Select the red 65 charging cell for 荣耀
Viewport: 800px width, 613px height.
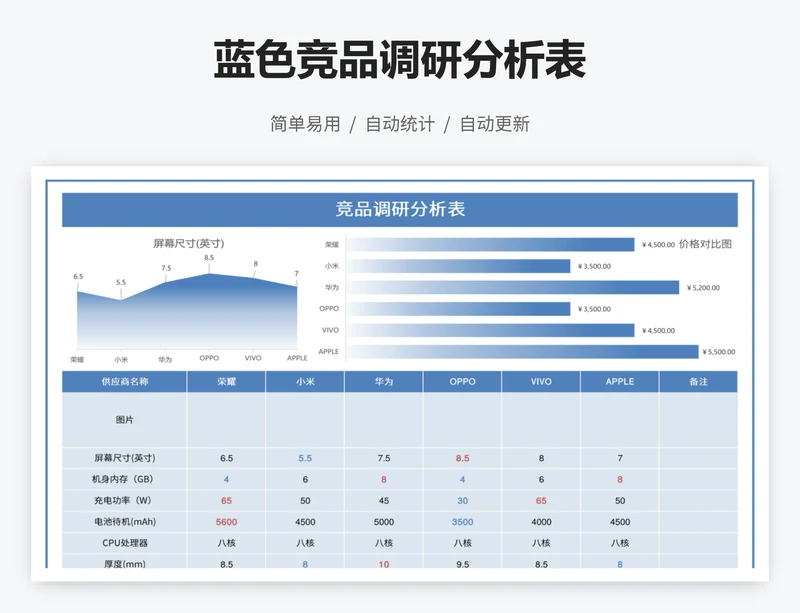pyautogui.click(x=227, y=501)
